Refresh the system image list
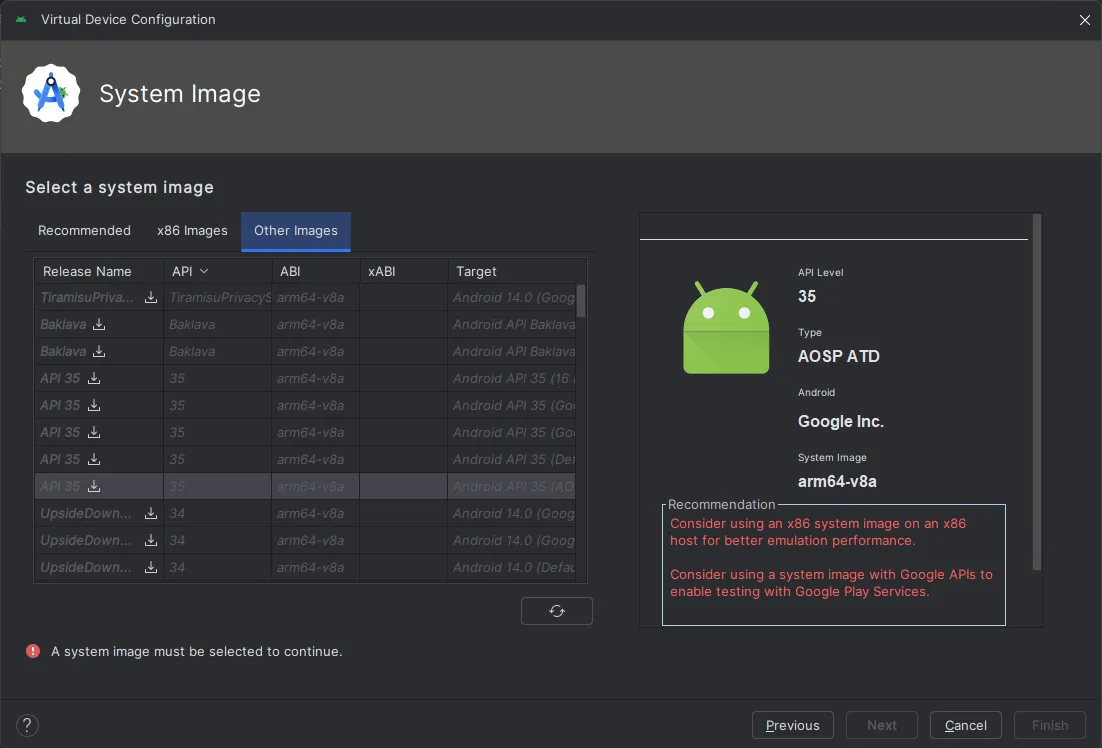 (557, 611)
